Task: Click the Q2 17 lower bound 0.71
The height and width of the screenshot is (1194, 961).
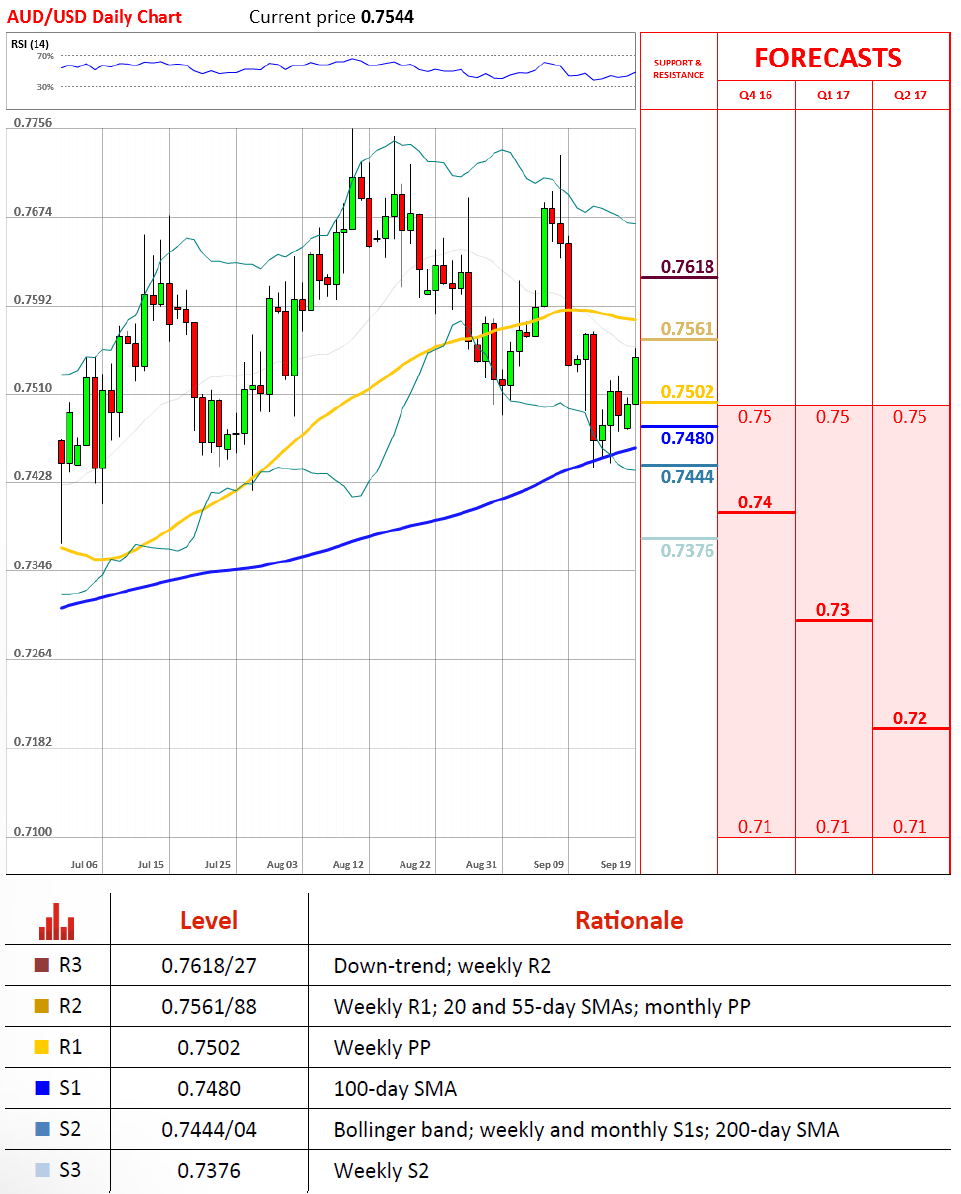Action: [909, 826]
